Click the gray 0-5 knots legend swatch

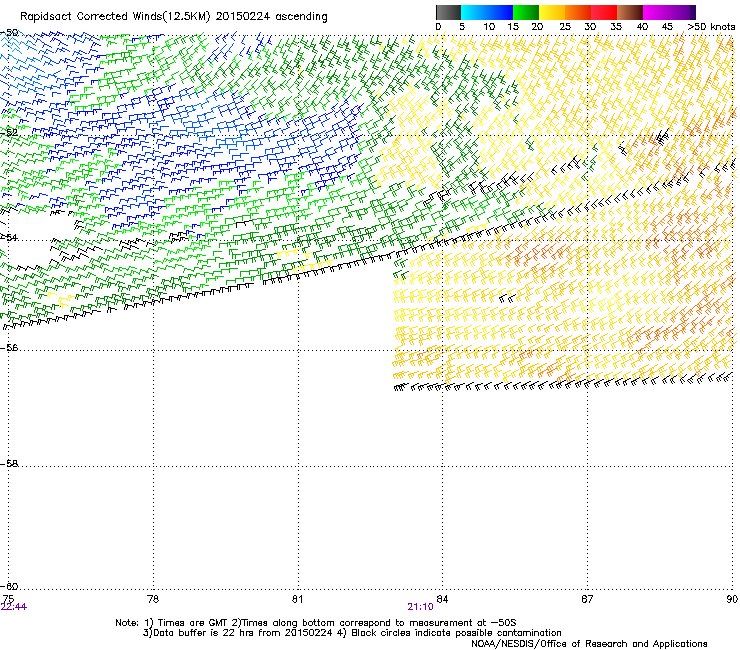pyautogui.click(x=448, y=12)
